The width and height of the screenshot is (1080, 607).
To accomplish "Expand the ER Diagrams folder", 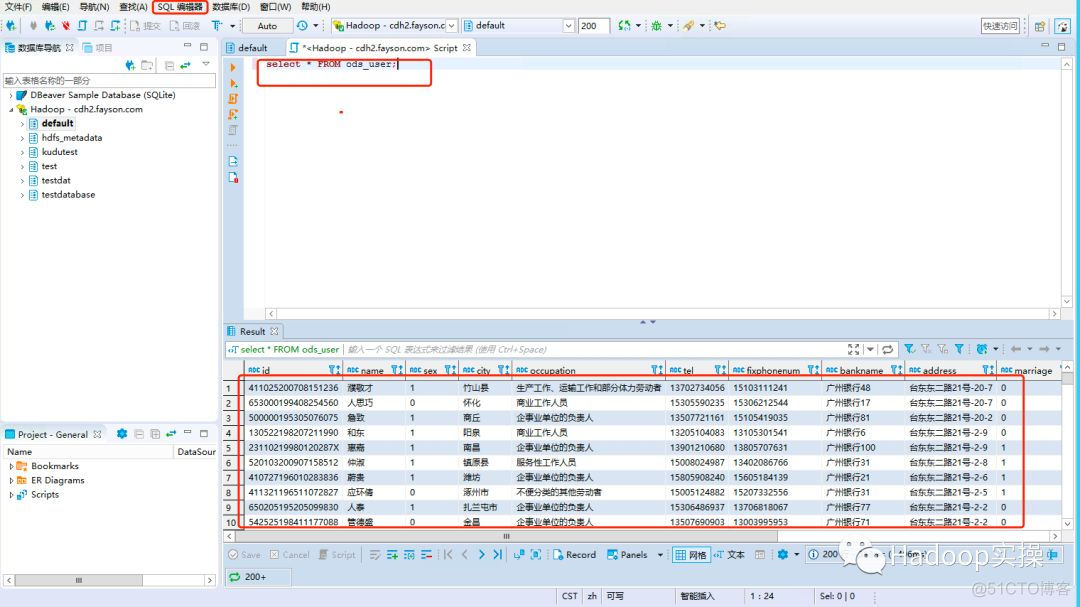I will (11, 480).
